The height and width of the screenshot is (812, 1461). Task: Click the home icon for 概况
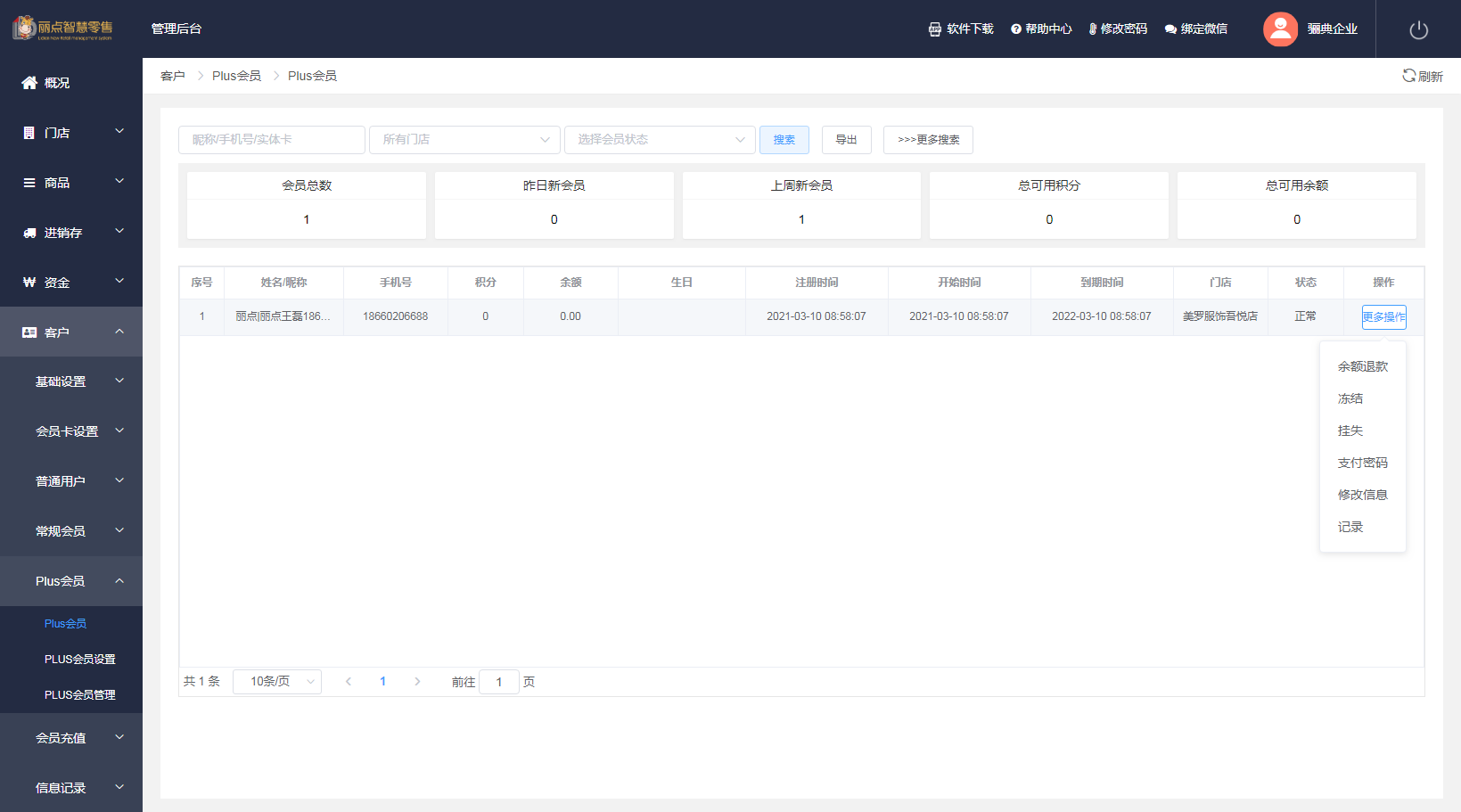[x=29, y=83]
